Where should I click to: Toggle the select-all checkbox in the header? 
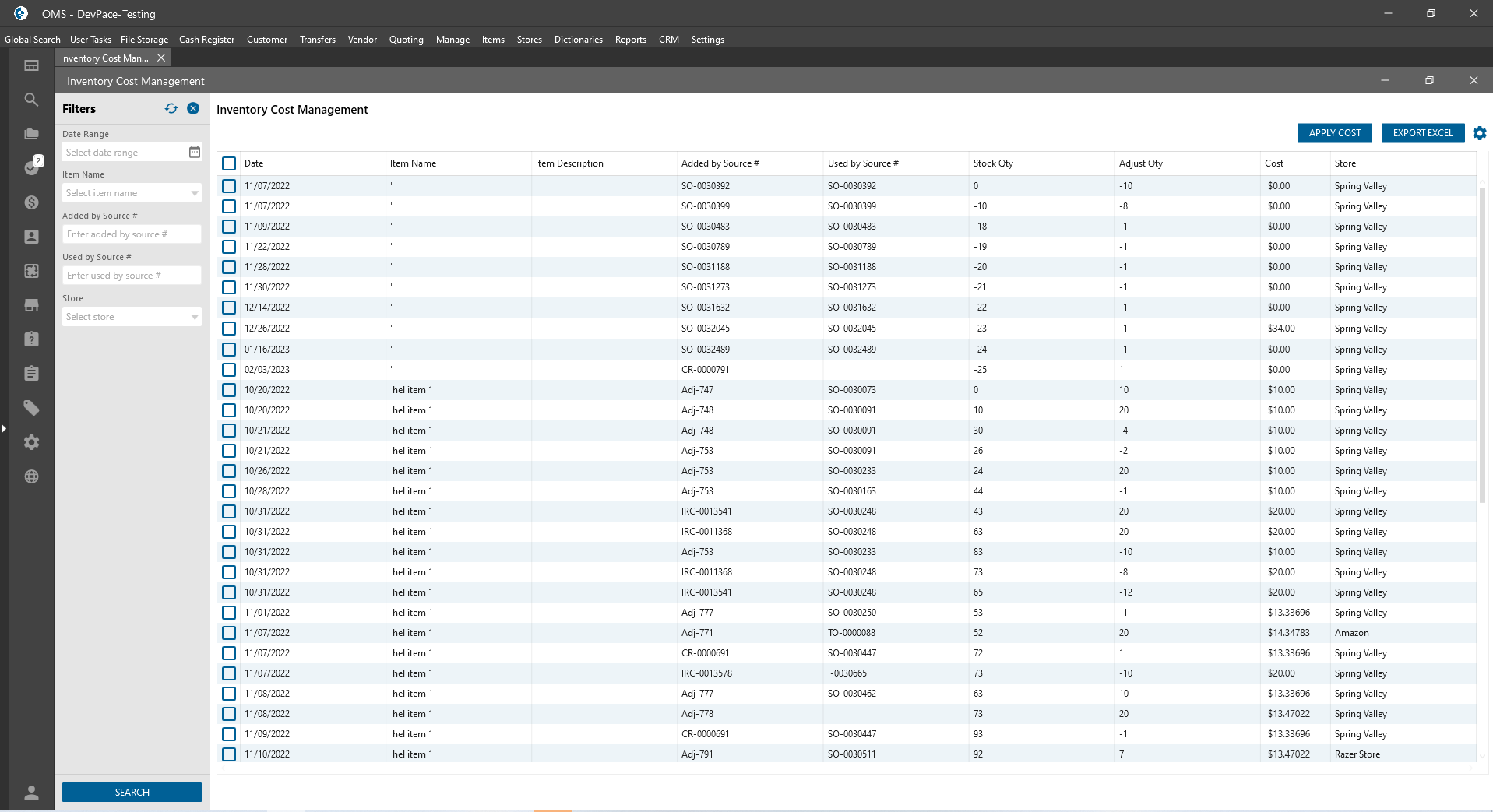pyautogui.click(x=229, y=163)
